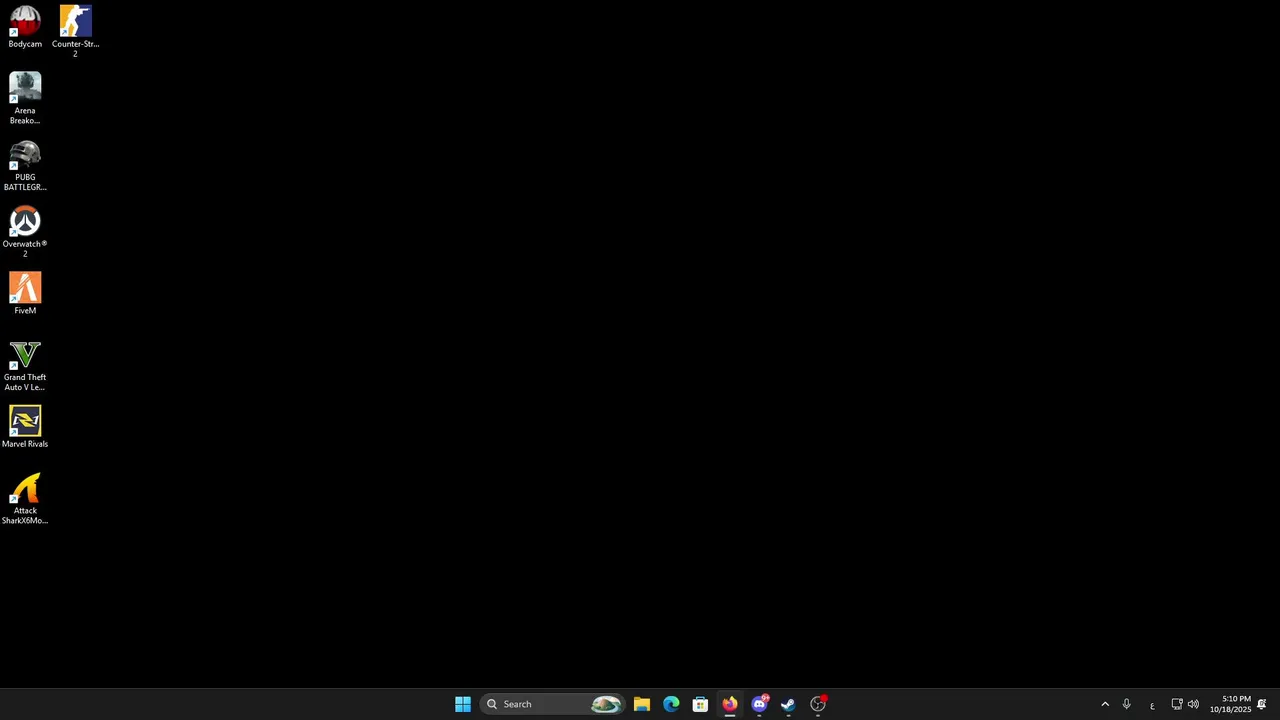The image size is (1280, 720).
Task: Open the clock and calendar at 5:10 PM
Action: click(x=1230, y=704)
